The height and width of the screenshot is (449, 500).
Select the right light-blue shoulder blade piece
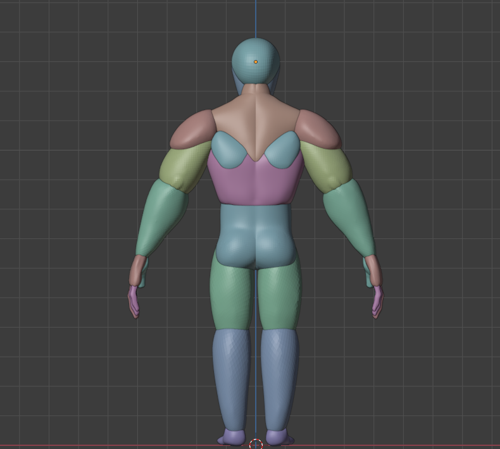tap(283, 149)
